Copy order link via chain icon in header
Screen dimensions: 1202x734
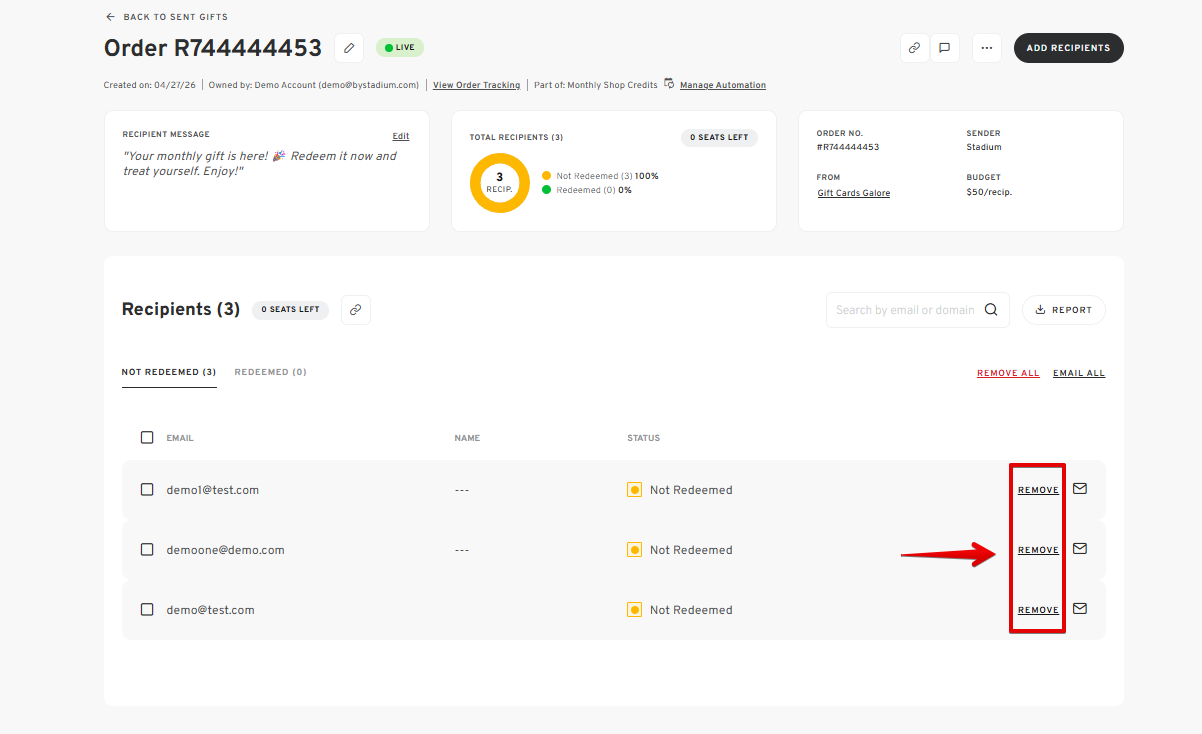[914, 48]
